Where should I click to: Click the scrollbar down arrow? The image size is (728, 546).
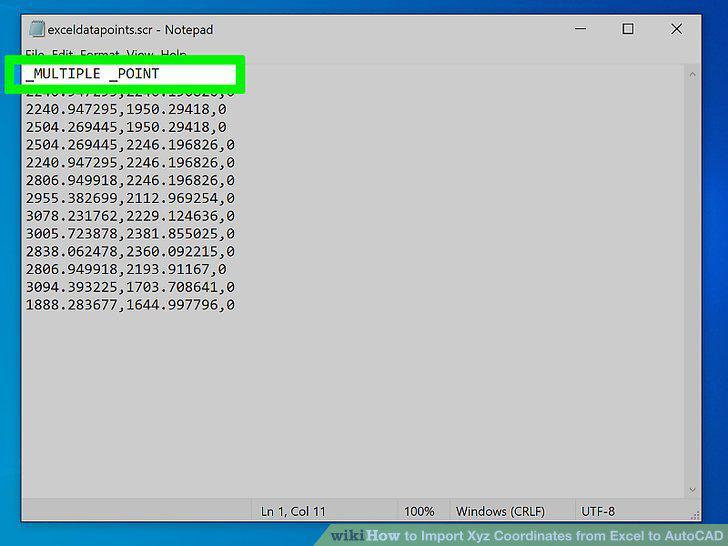(x=692, y=490)
